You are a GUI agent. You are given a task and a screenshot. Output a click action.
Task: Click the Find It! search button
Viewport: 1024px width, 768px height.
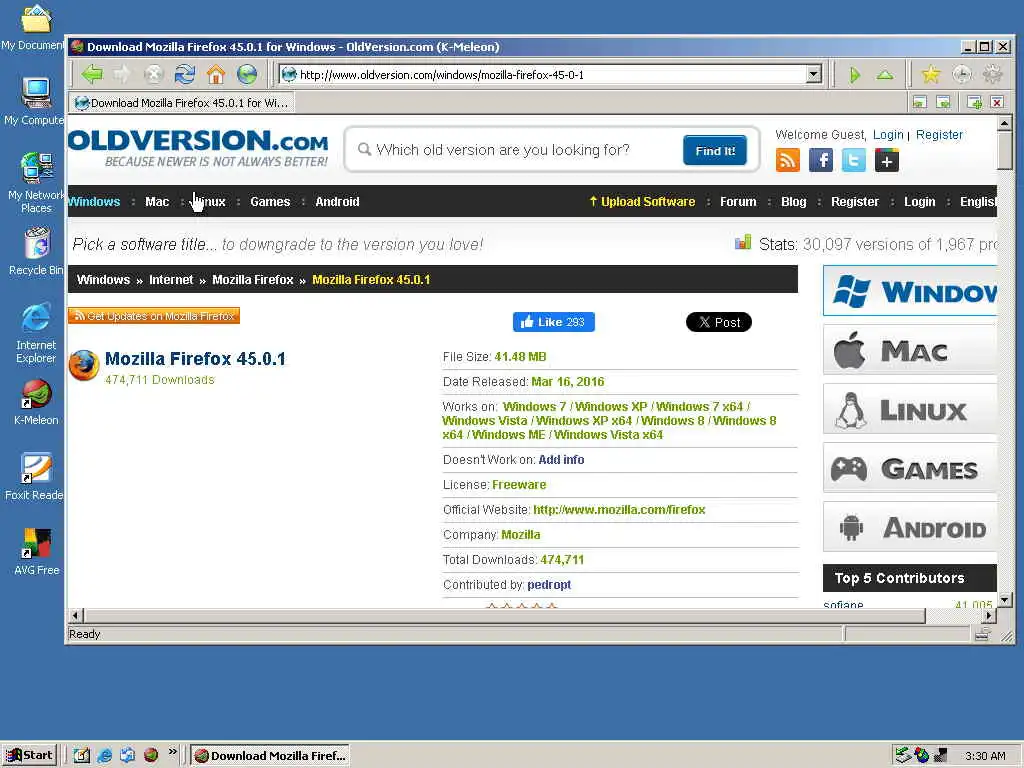715,151
